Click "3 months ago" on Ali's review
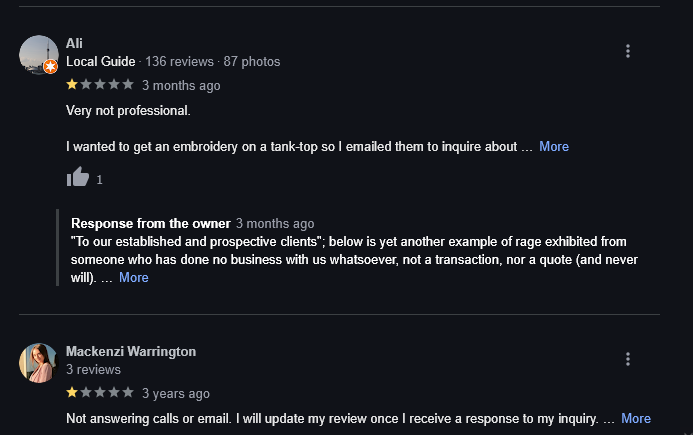The width and height of the screenshot is (693, 435). [181, 85]
